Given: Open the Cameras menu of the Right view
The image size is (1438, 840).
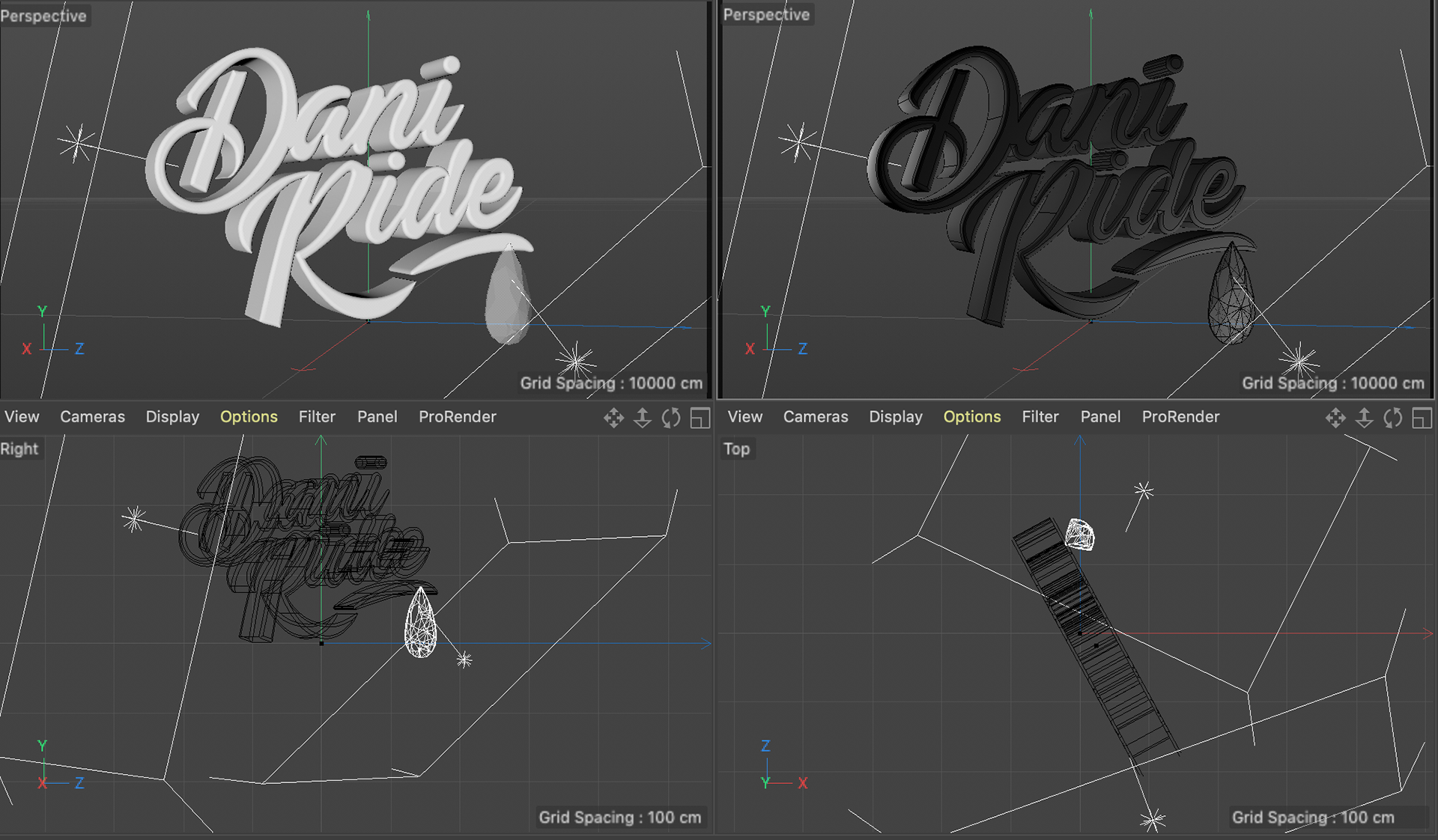Looking at the screenshot, I should (x=92, y=417).
